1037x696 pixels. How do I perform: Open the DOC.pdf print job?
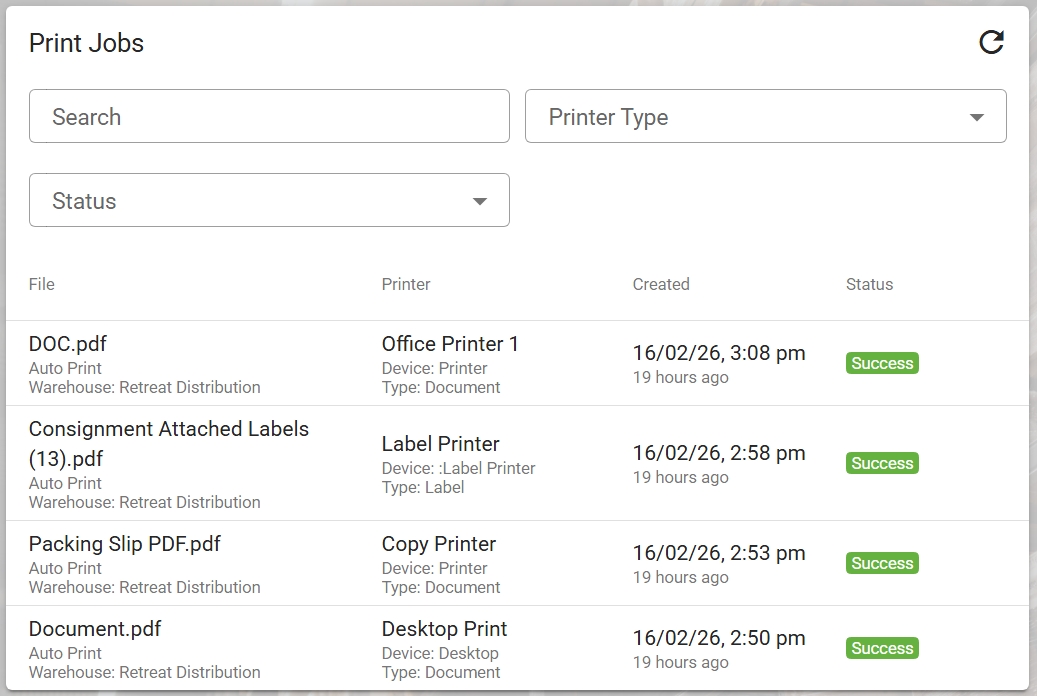pos(67,343)
